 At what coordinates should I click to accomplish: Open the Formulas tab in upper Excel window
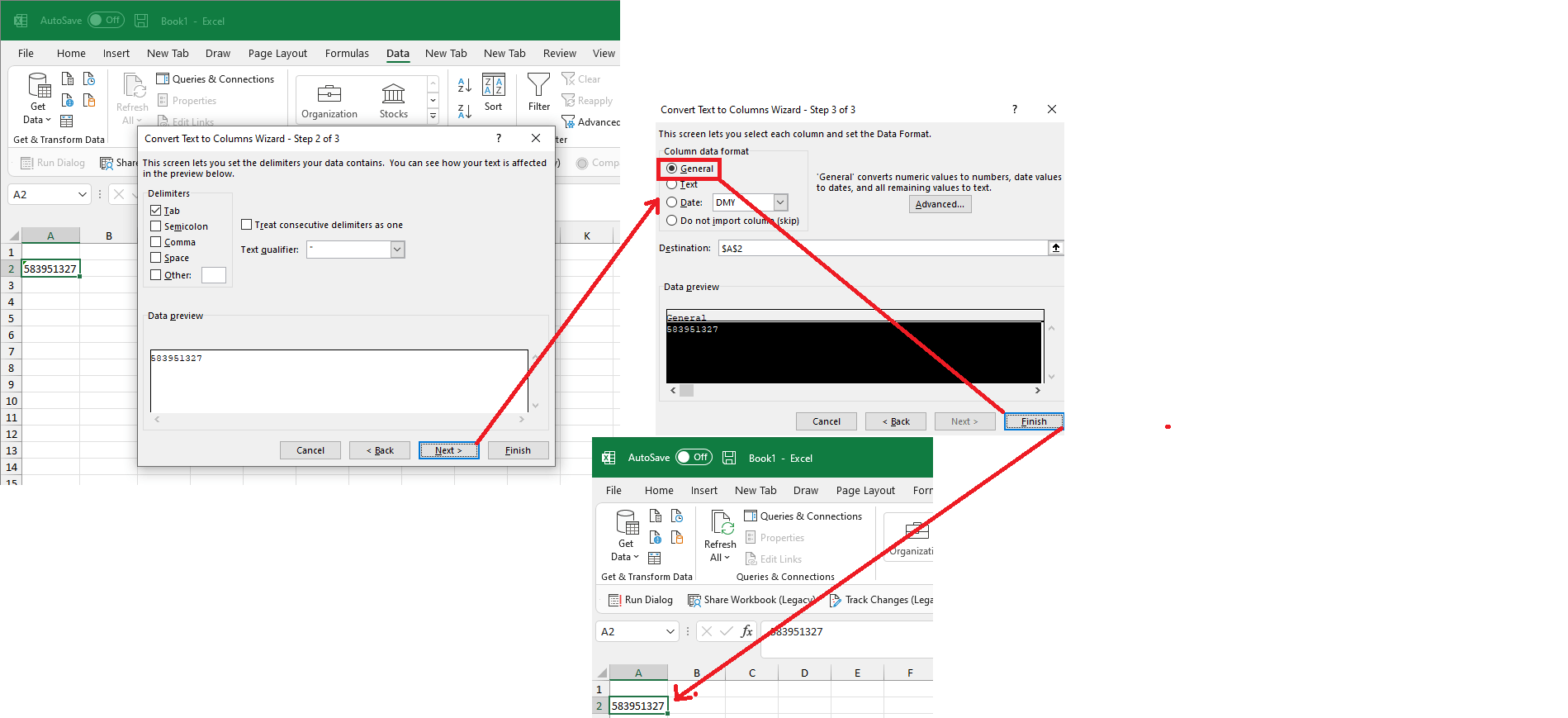tap(347, 54)
